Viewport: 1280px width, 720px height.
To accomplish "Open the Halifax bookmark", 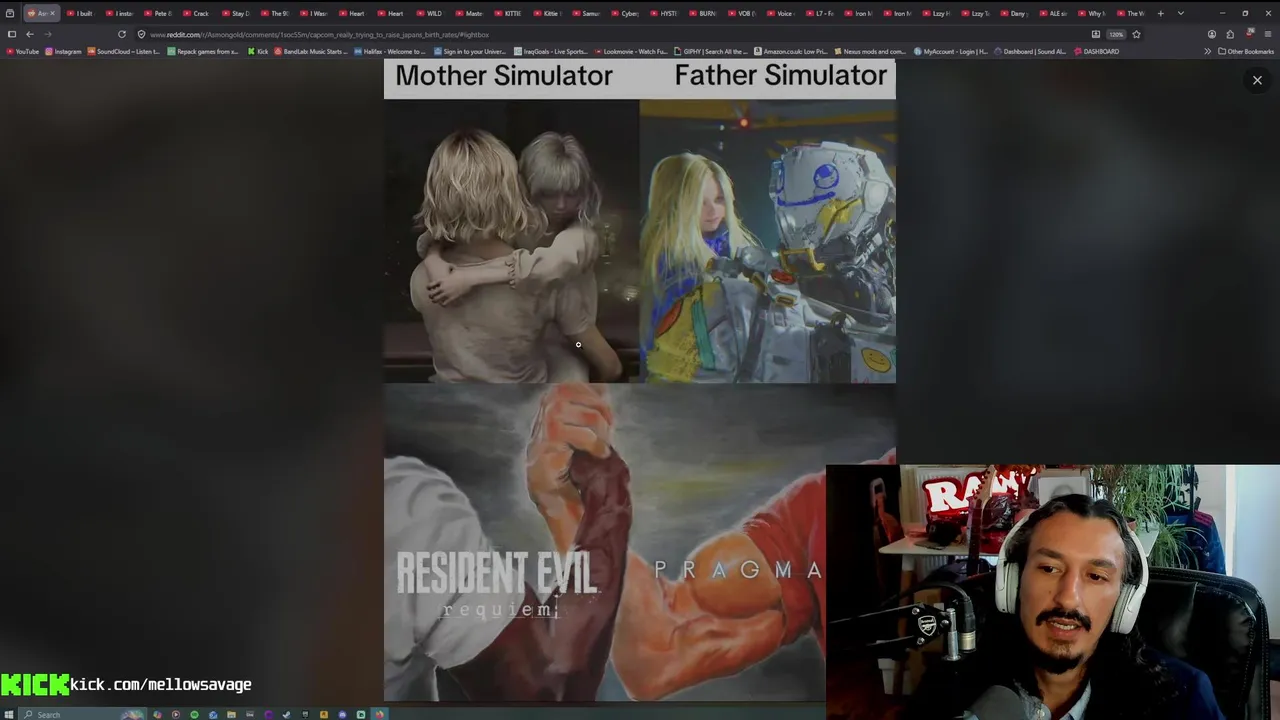I will pos(390,51).
